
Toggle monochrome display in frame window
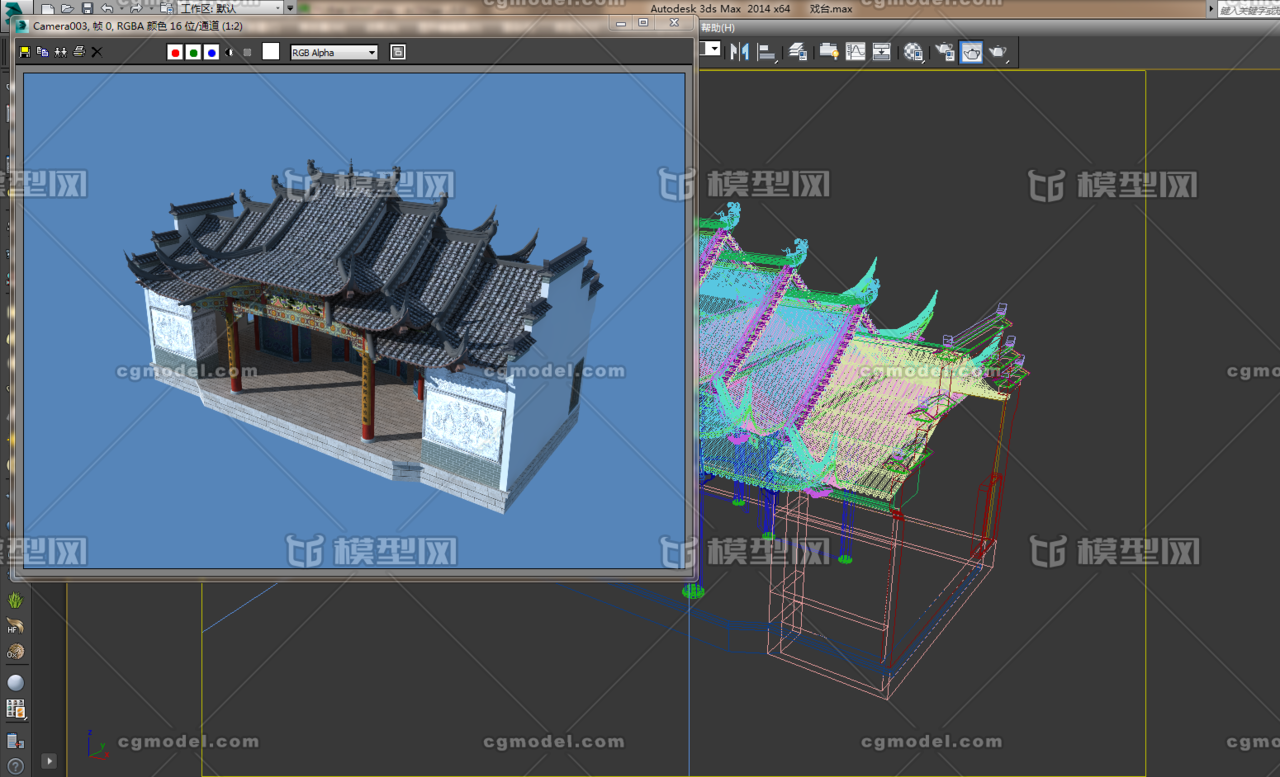point(247,52)
